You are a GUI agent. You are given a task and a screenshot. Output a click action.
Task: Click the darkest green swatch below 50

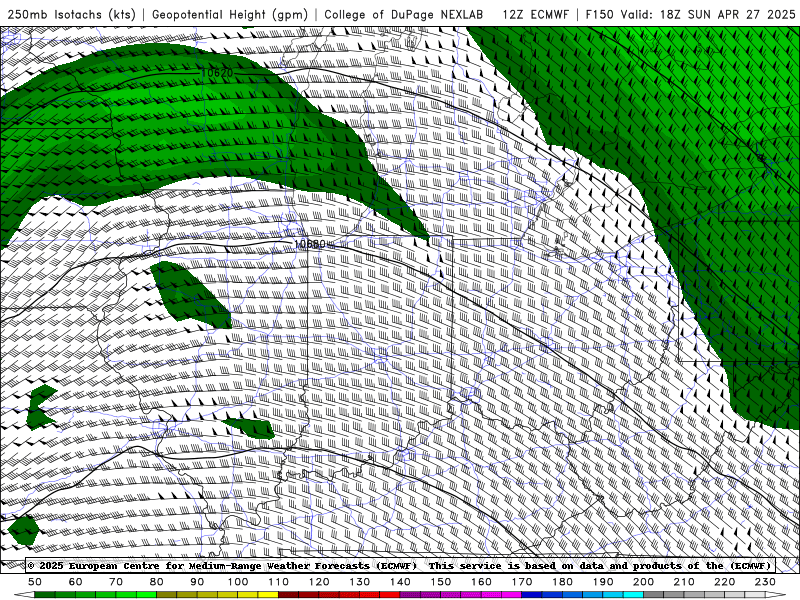[x=45, y=595]
